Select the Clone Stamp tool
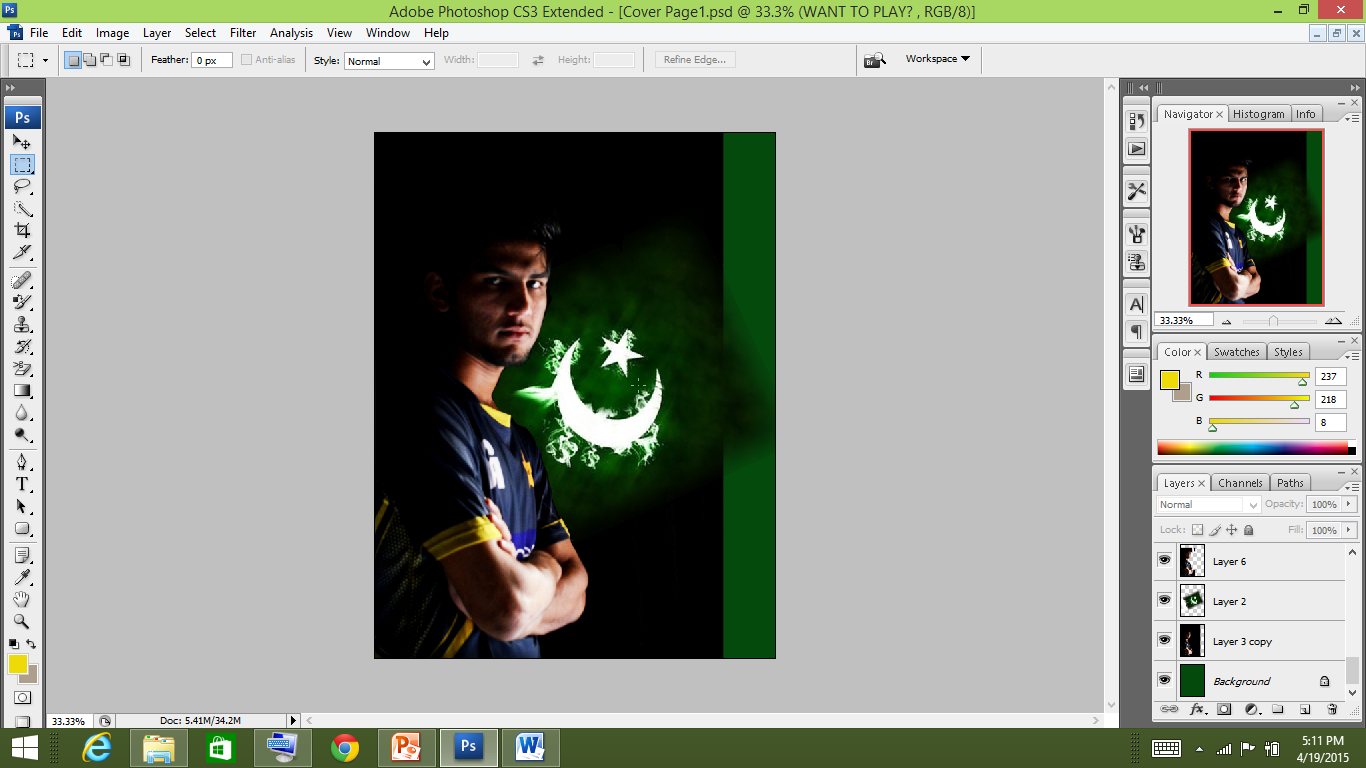1366x768 pixels. [22, 324]
